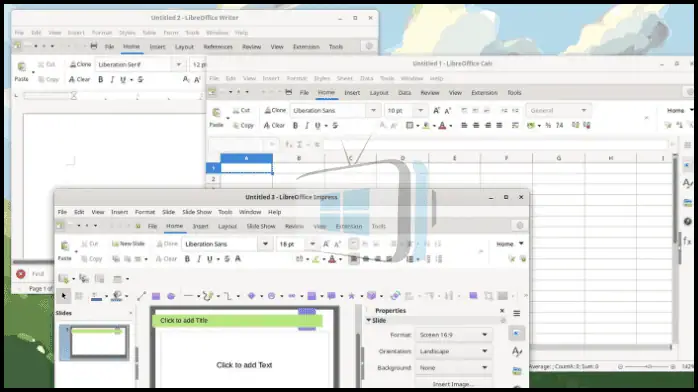Viewport: 698px width, 392px height.
Task: Click Insert Image button in Properties
Action: click(454, 384)
